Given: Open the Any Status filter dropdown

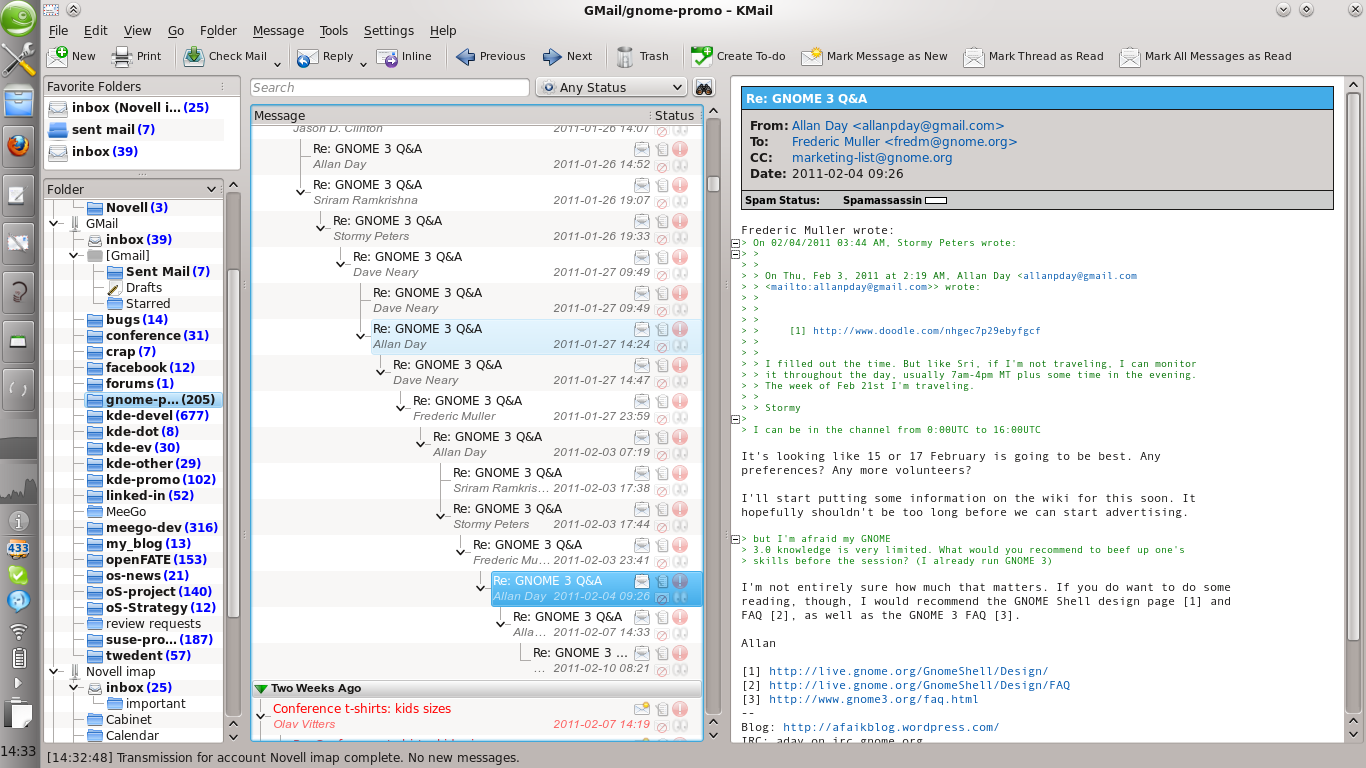Looking at the screenshot, I should 611,87.
